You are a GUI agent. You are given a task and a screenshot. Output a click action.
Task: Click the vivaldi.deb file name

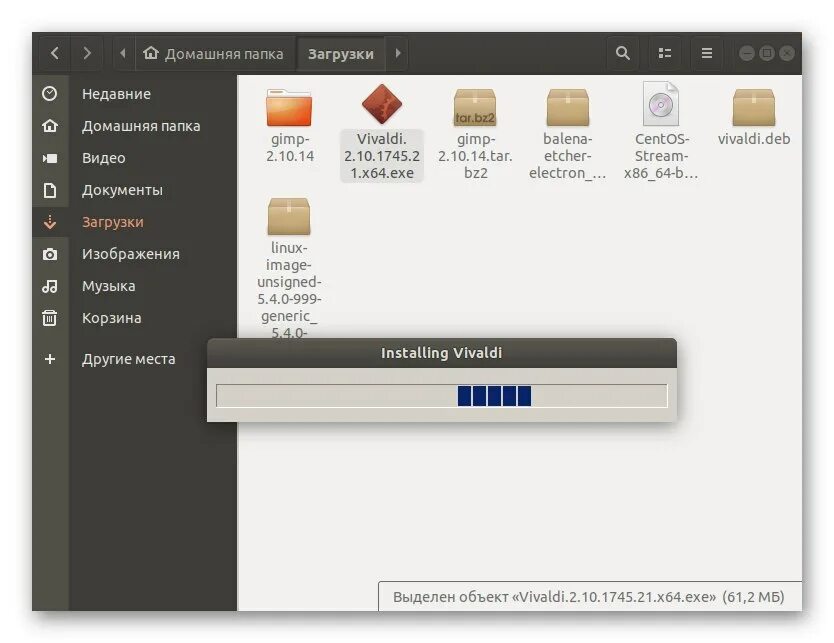coord(754,139)
